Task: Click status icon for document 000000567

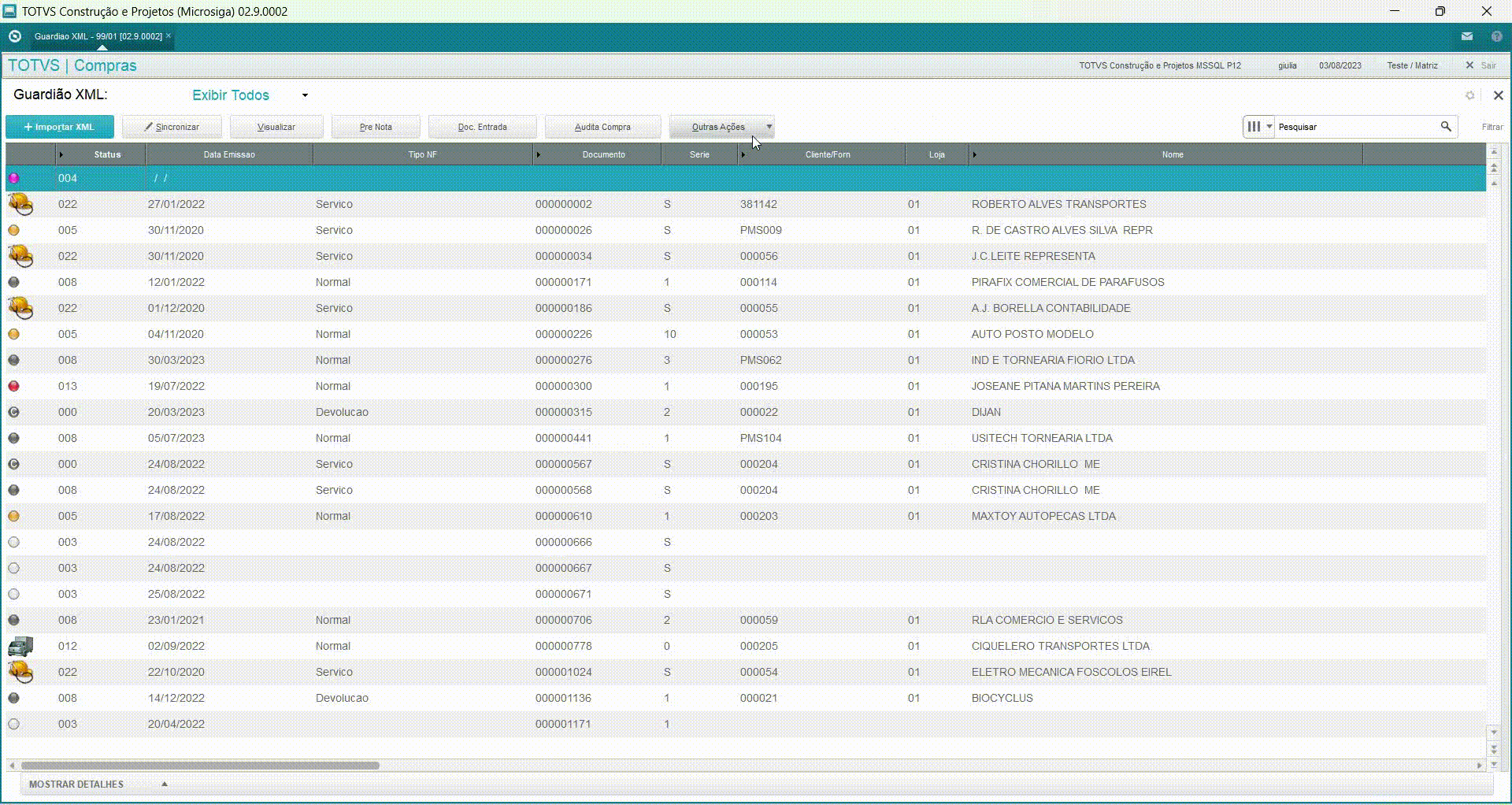Action: tap(13, 464)
